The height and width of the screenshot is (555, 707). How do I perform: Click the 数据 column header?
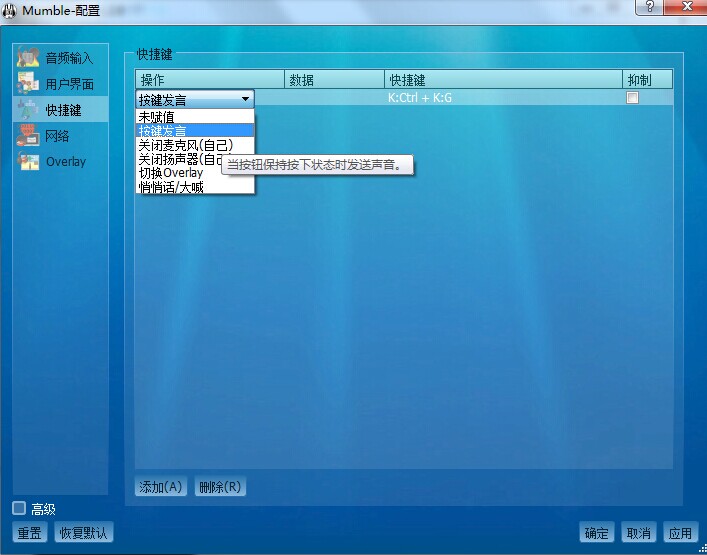tap(335, 80)
